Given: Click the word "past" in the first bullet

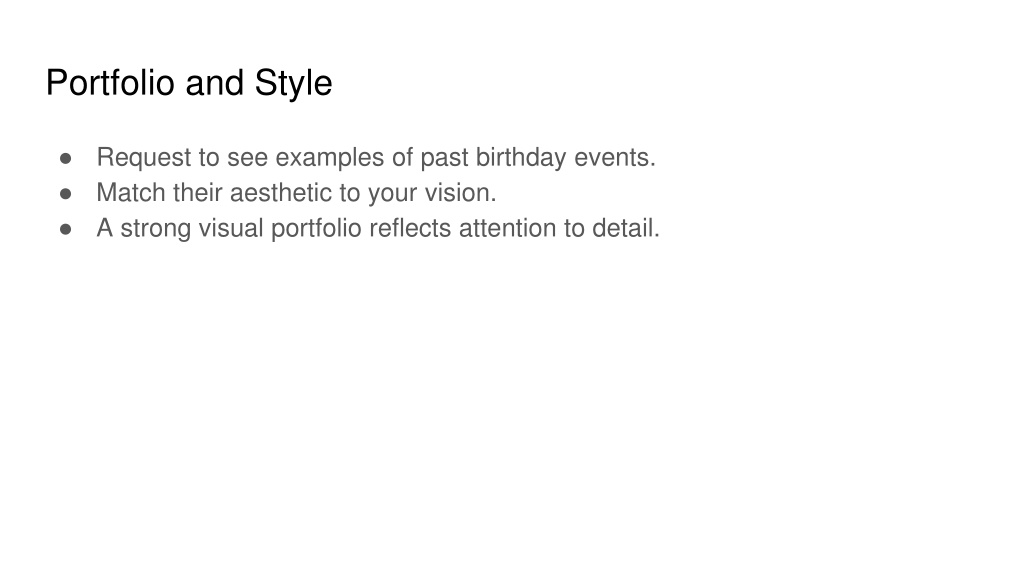Looking at the screenshot, I should tap(444, 158).
